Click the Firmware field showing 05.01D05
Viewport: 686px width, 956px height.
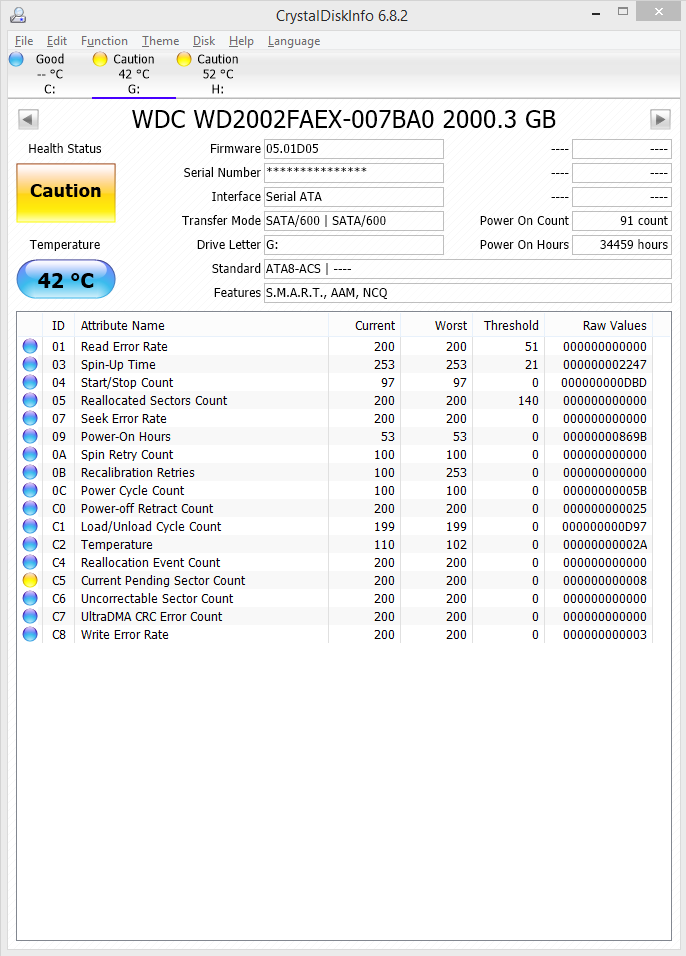click(353, 149)
